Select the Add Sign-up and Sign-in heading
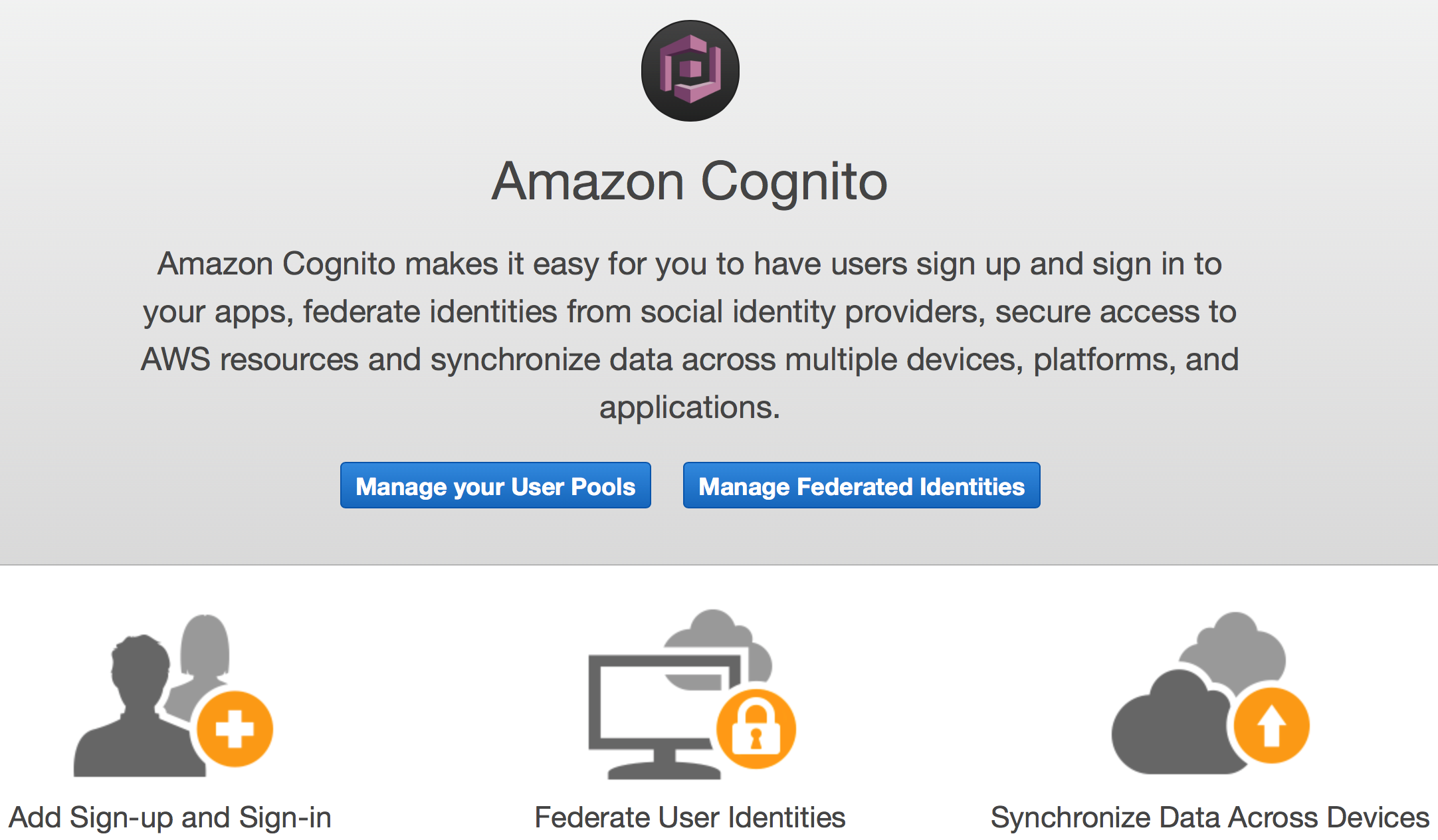 170,817
